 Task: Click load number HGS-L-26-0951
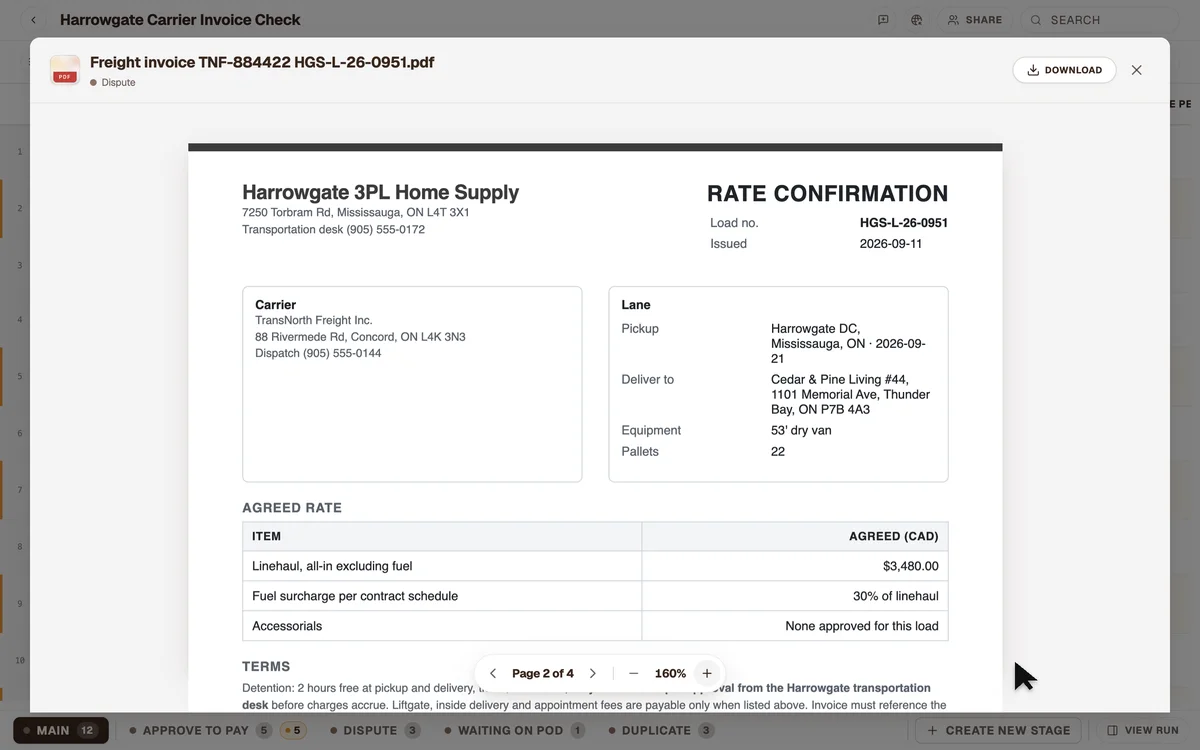click(x=904, y=223)
